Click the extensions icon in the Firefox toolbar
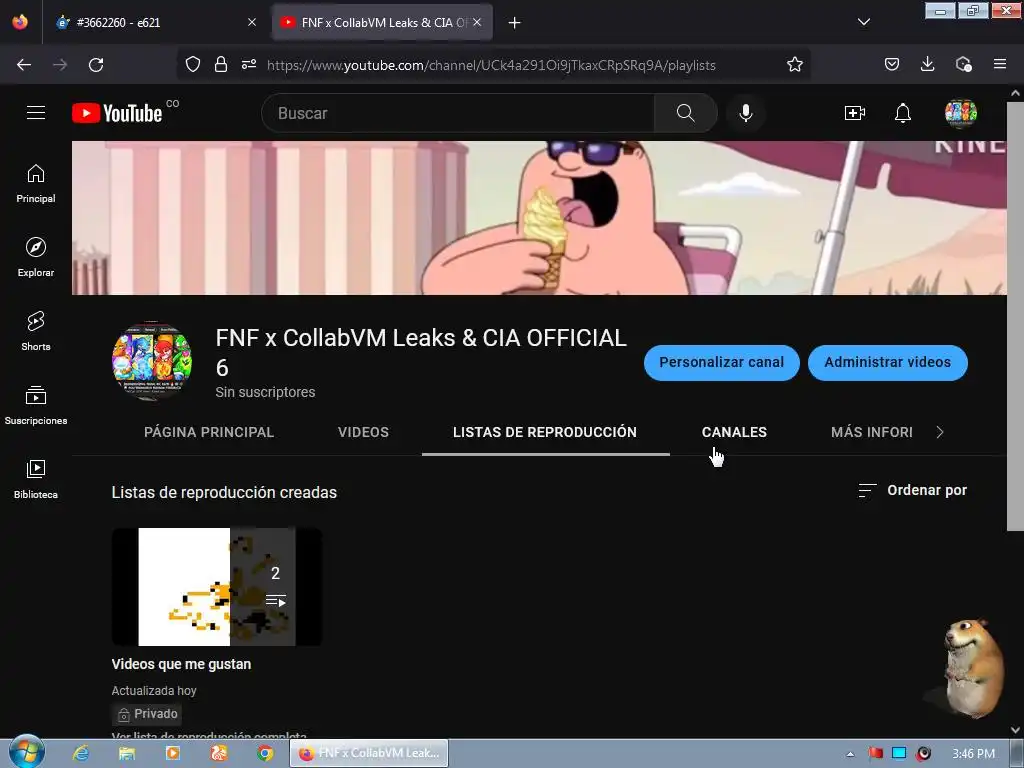The width and height of the screenshot is (1024, 768). tap(963, 64)
